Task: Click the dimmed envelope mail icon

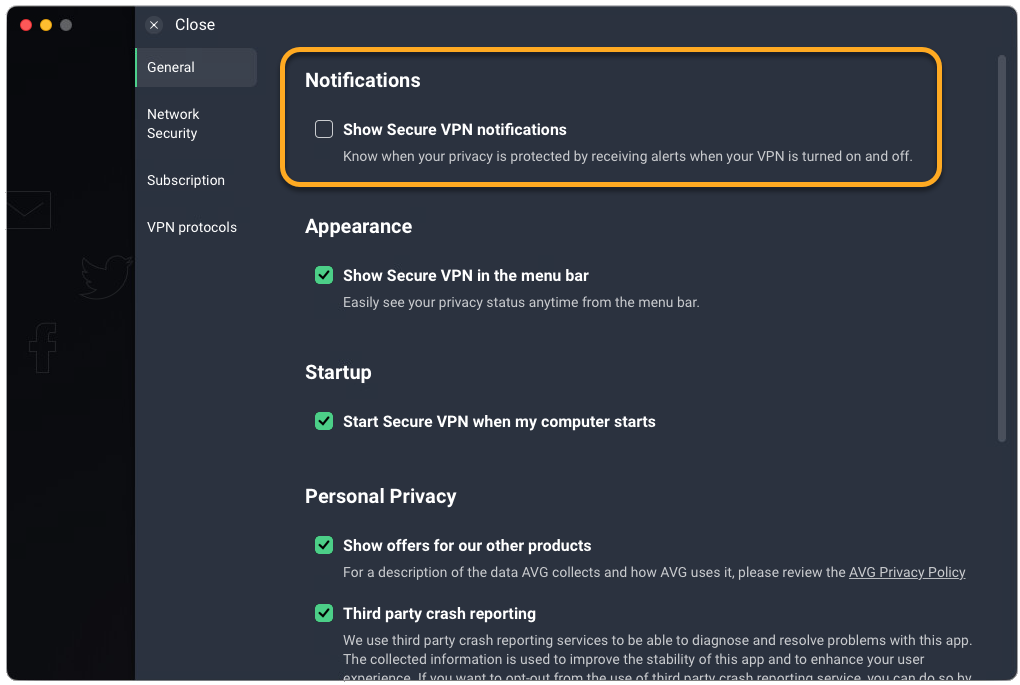Action: 27,210
